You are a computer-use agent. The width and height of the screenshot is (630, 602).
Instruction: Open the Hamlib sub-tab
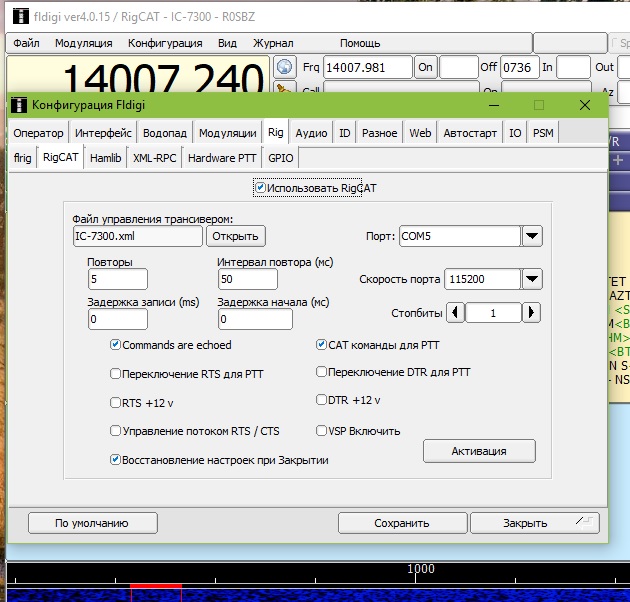point(105,158)
